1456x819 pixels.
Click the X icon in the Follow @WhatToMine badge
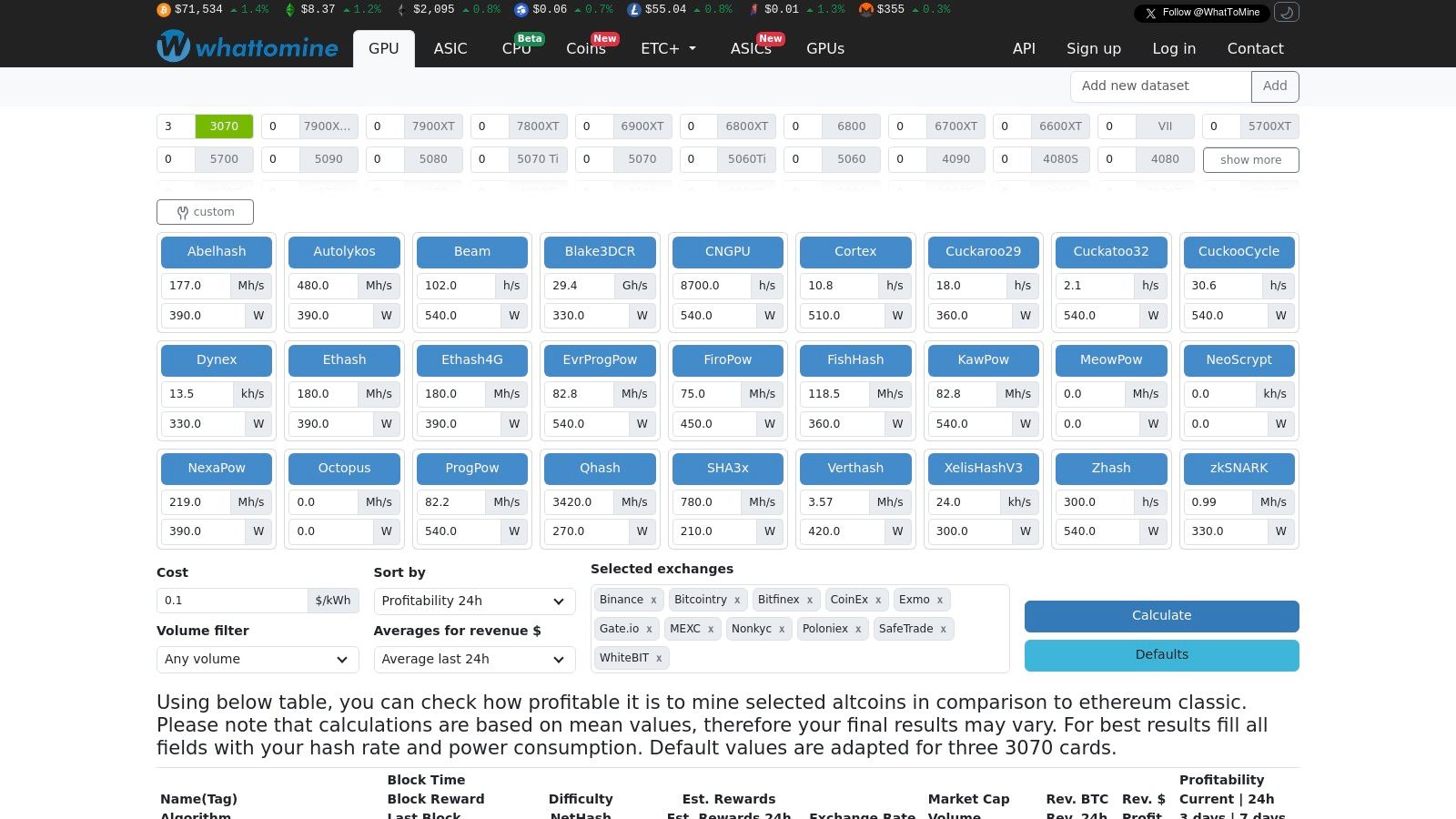[x=1149, y=13]
